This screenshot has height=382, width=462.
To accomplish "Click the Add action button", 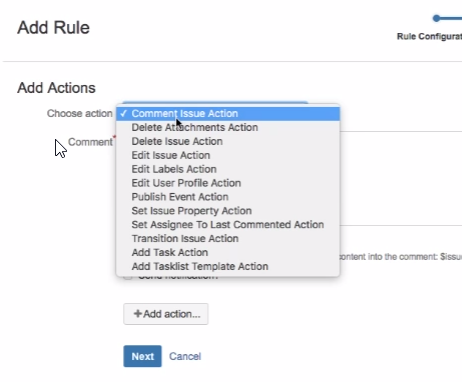I will [166, 314].
